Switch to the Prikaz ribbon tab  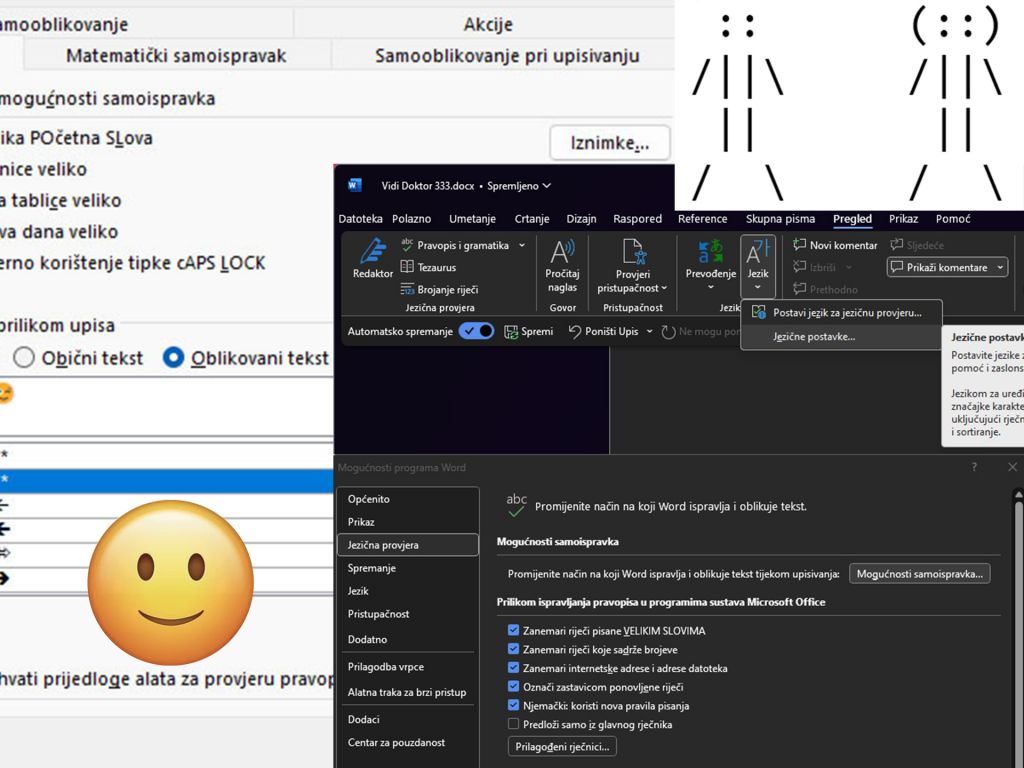click(x=903, y=219)
